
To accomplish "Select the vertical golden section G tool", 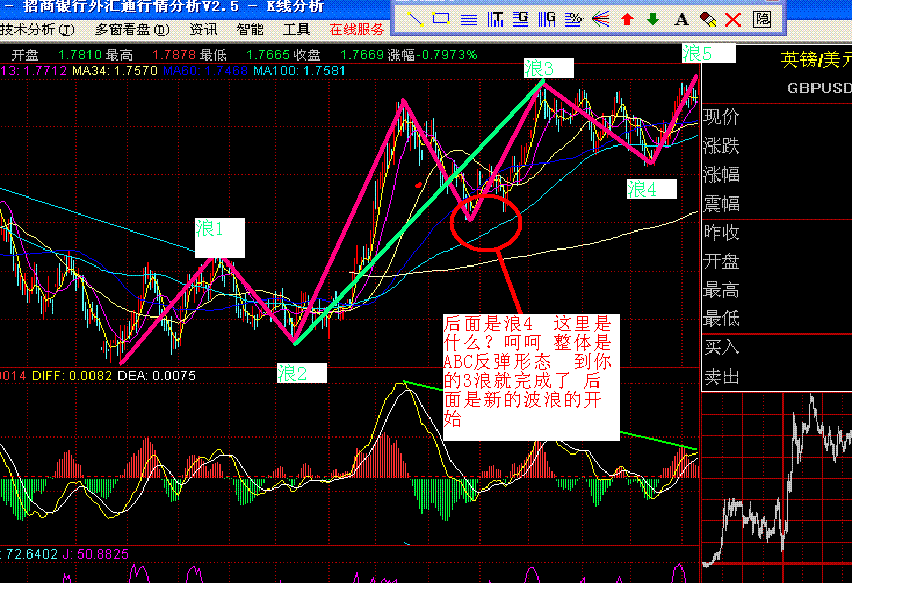I will (547, 19).
